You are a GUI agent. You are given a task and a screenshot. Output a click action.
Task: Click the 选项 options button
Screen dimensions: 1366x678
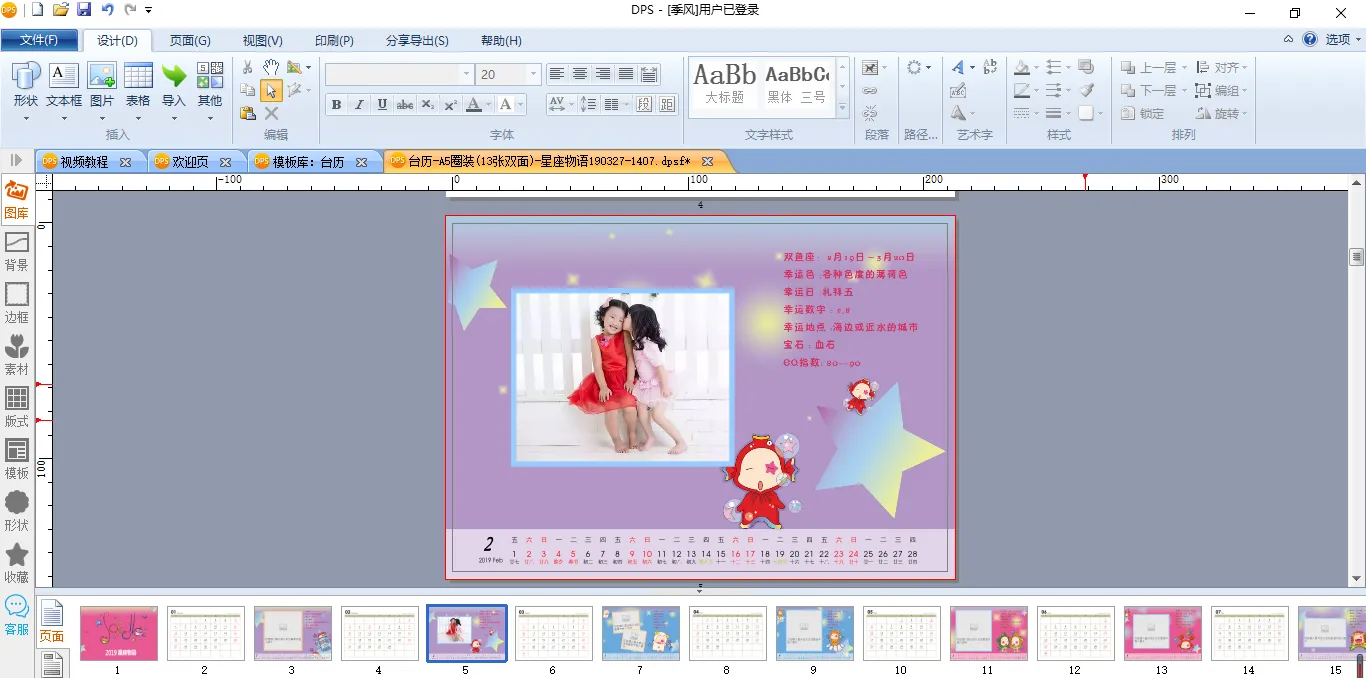click(x=1337, y=40)
